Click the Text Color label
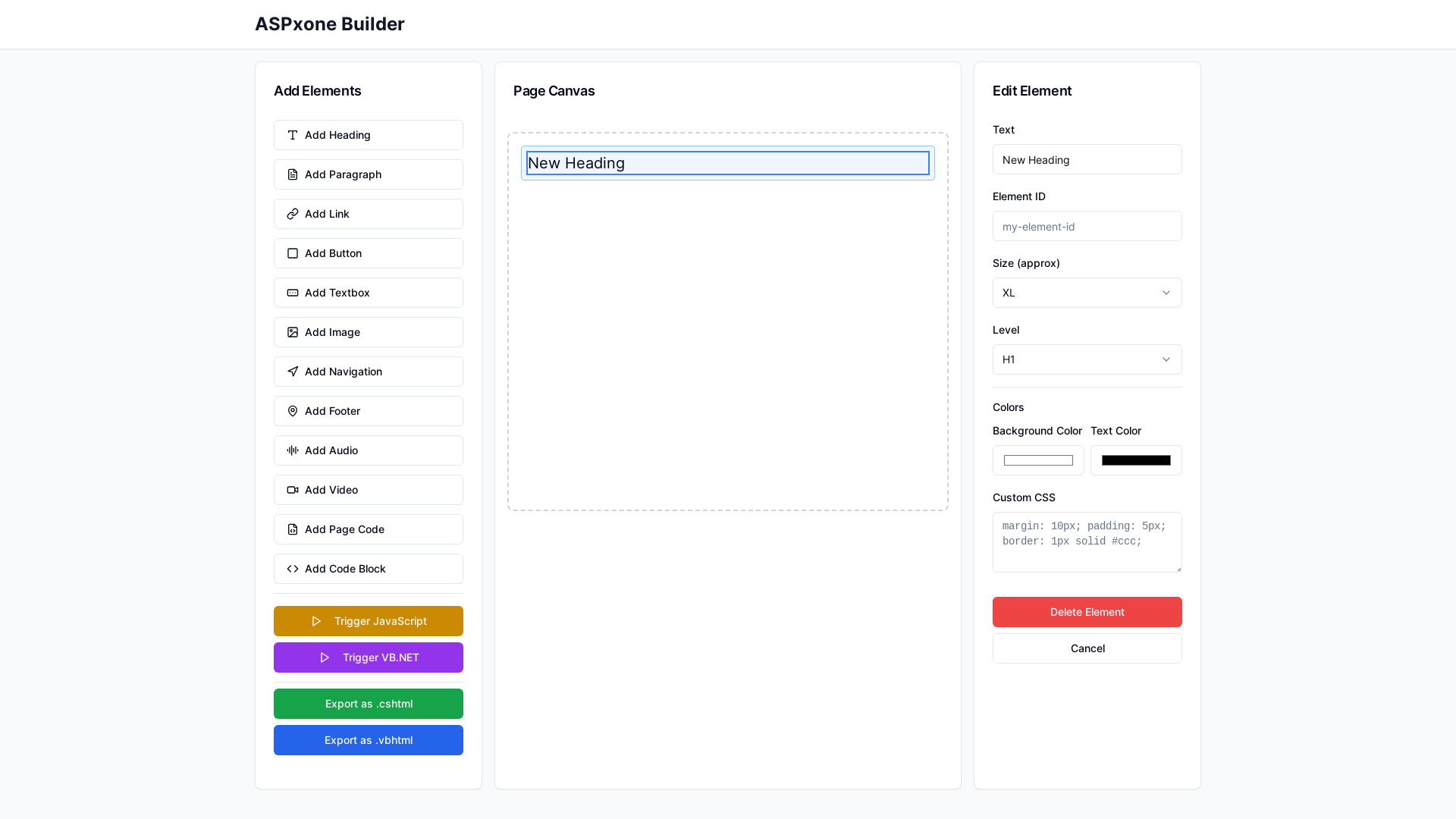Image resolution: width=1456 pixels, height=819 pixels. point(1116,431)
